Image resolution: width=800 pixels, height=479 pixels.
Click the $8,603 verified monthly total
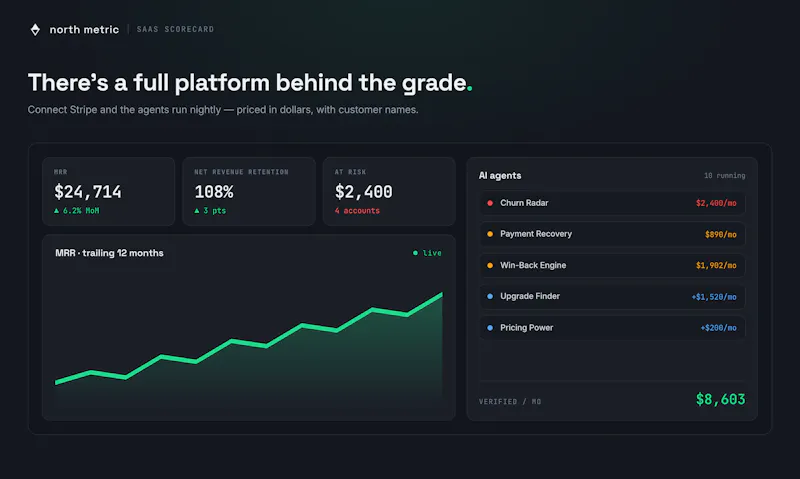pos(720,399)
